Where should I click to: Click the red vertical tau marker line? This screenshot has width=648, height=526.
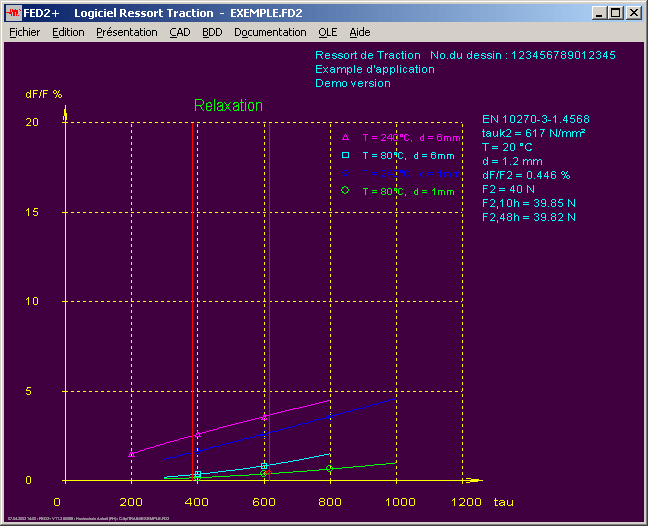192,300
